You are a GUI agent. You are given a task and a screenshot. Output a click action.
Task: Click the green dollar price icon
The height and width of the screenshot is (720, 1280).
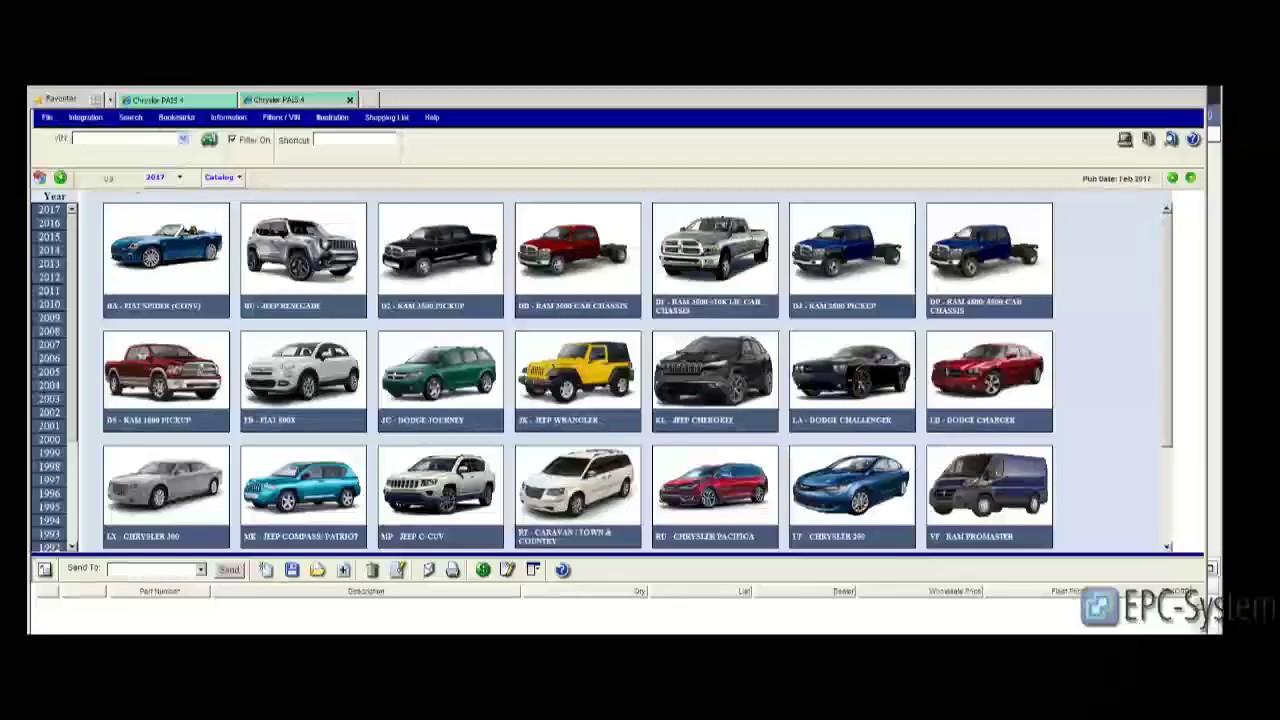pos(483,569)
